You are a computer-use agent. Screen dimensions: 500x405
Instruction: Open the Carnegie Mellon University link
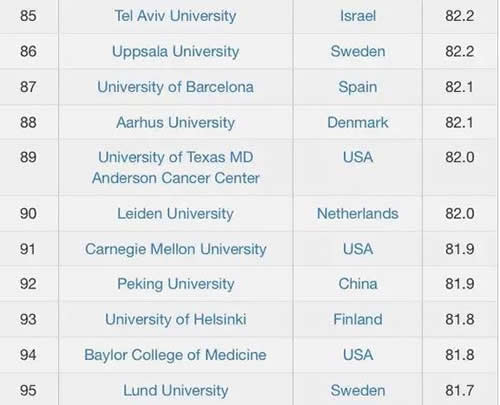pos(176,249)
